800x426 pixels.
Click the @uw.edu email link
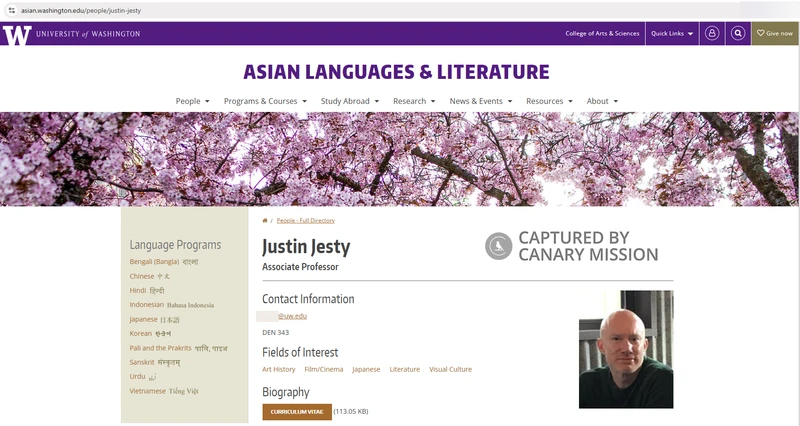pos(292,316)
